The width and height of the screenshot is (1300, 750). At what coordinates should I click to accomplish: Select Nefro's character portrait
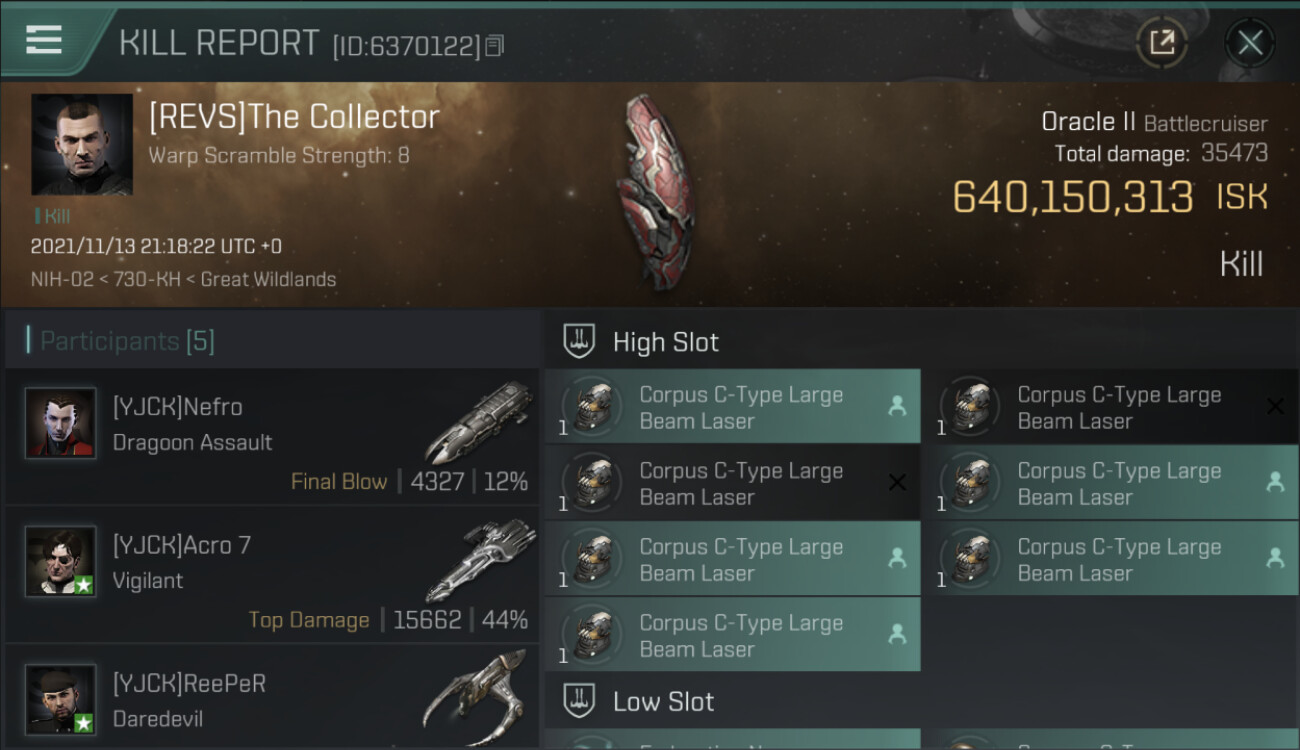click(61, 424)
